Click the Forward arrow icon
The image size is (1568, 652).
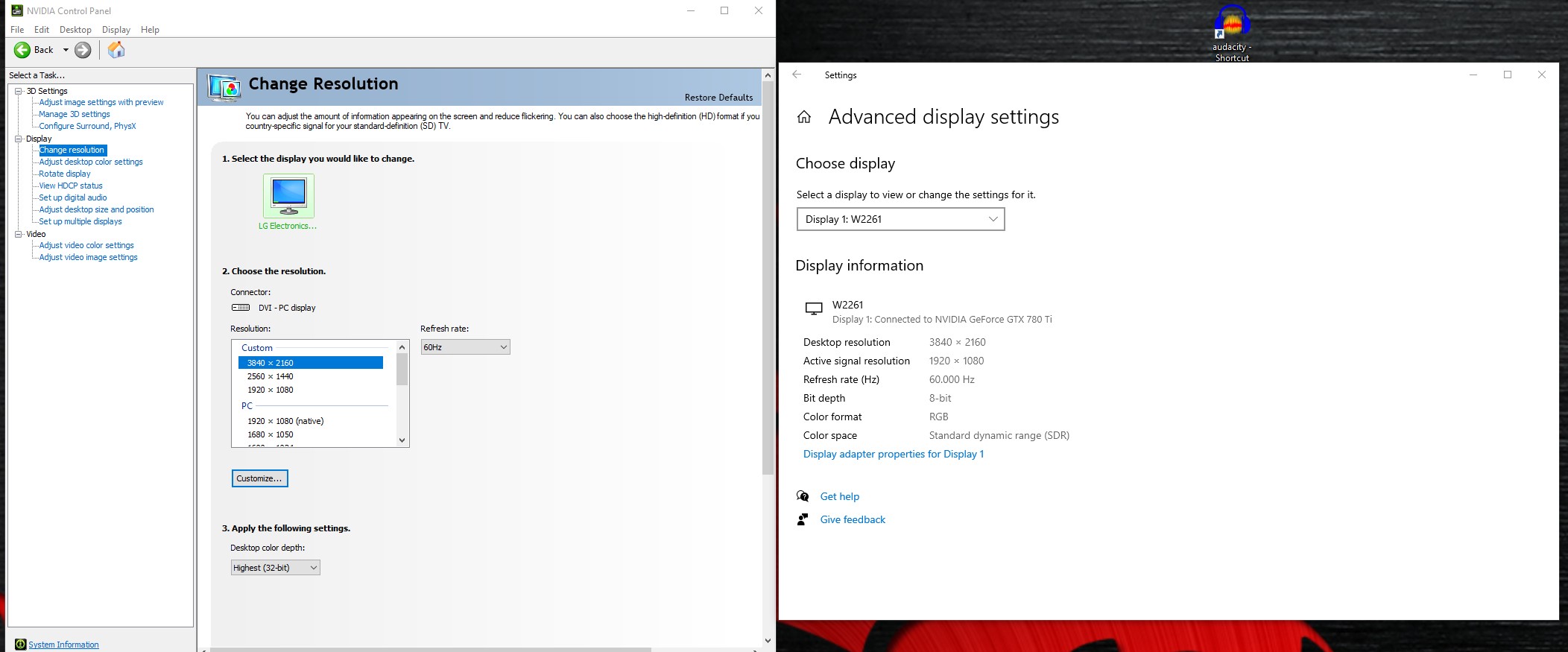(x=83, y=50)
